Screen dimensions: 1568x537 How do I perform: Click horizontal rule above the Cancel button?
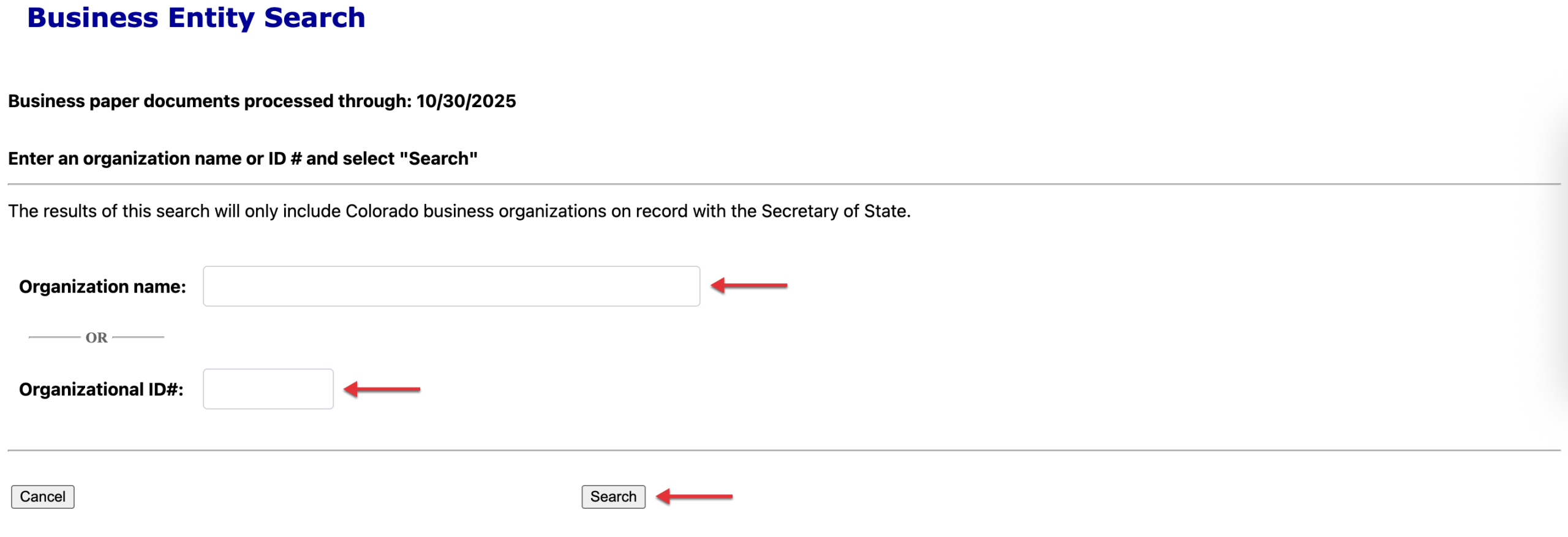784,450
